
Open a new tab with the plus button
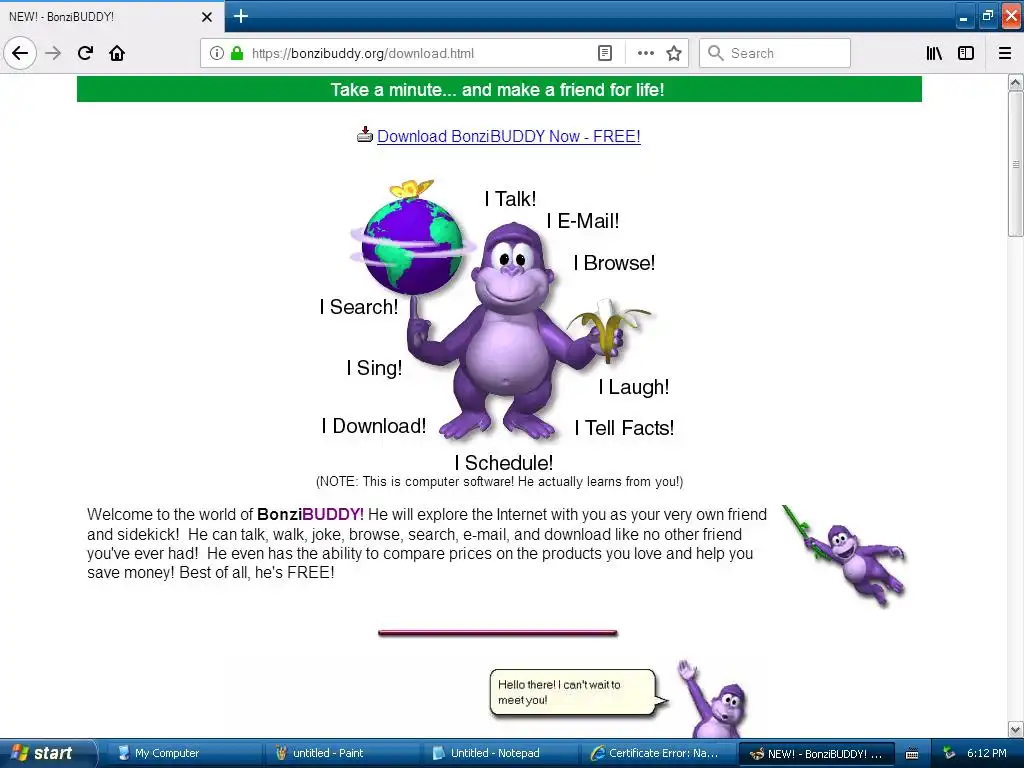pyautogui.click(x=240, y=16)
